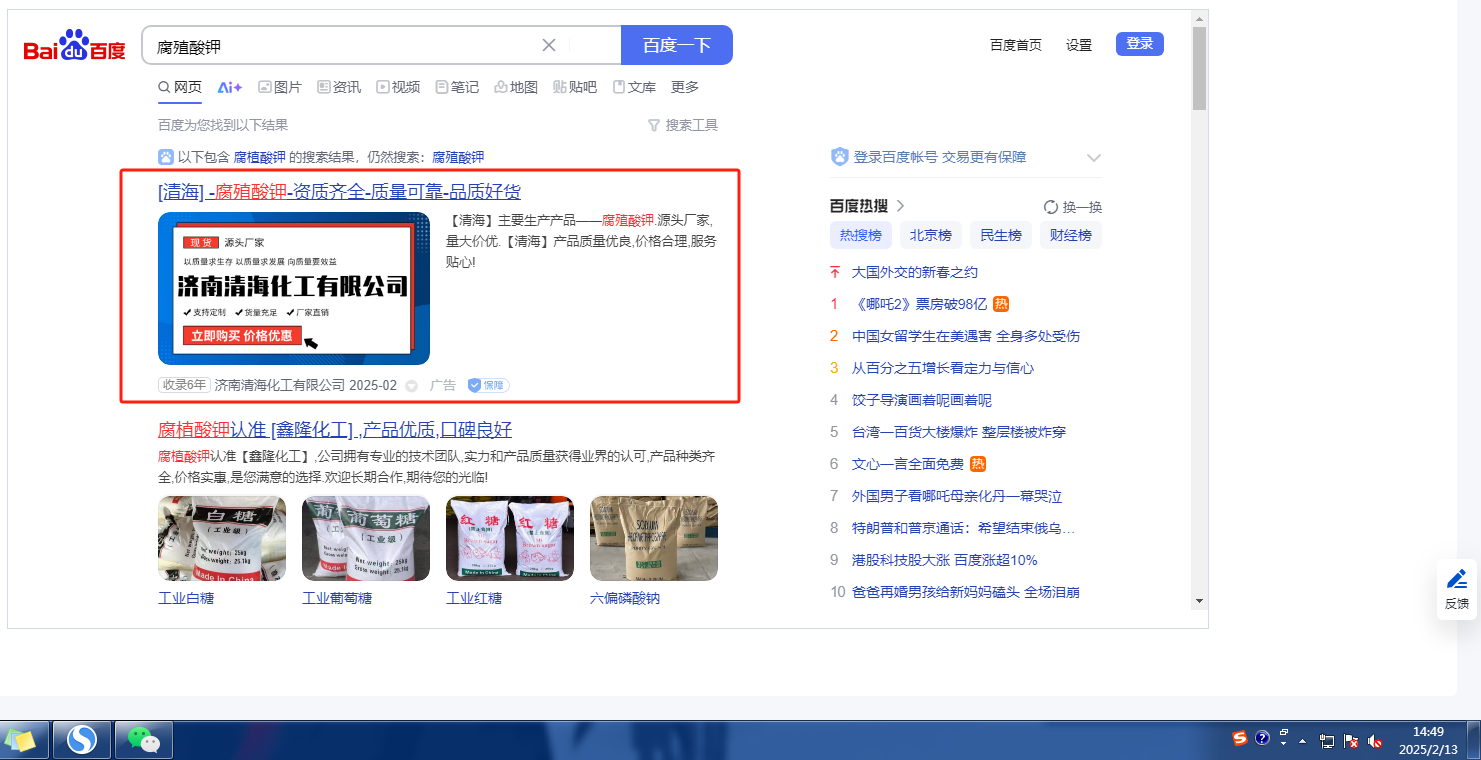
Task: Open hot topic 文心一言全面免费
Action: (908, 464)
